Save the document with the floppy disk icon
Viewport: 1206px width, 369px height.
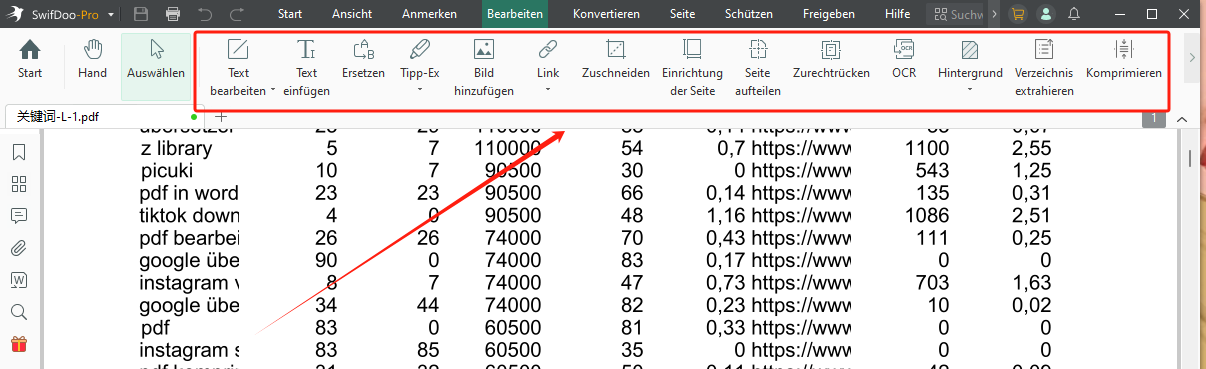click(141, 14)
